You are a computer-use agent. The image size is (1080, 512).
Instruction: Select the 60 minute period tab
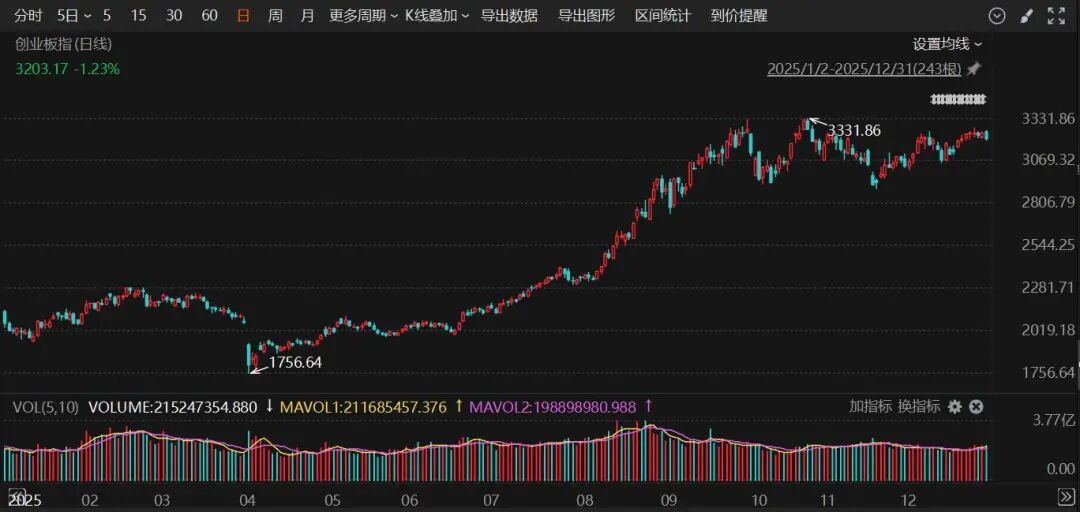pyautogui.click(x=209, y=15)
